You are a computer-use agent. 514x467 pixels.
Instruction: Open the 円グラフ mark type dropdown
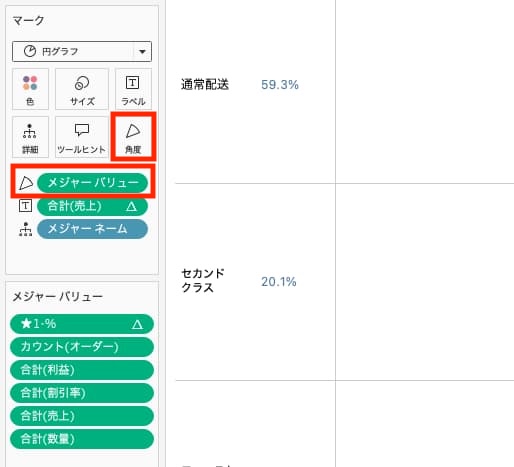coord(82,51)
